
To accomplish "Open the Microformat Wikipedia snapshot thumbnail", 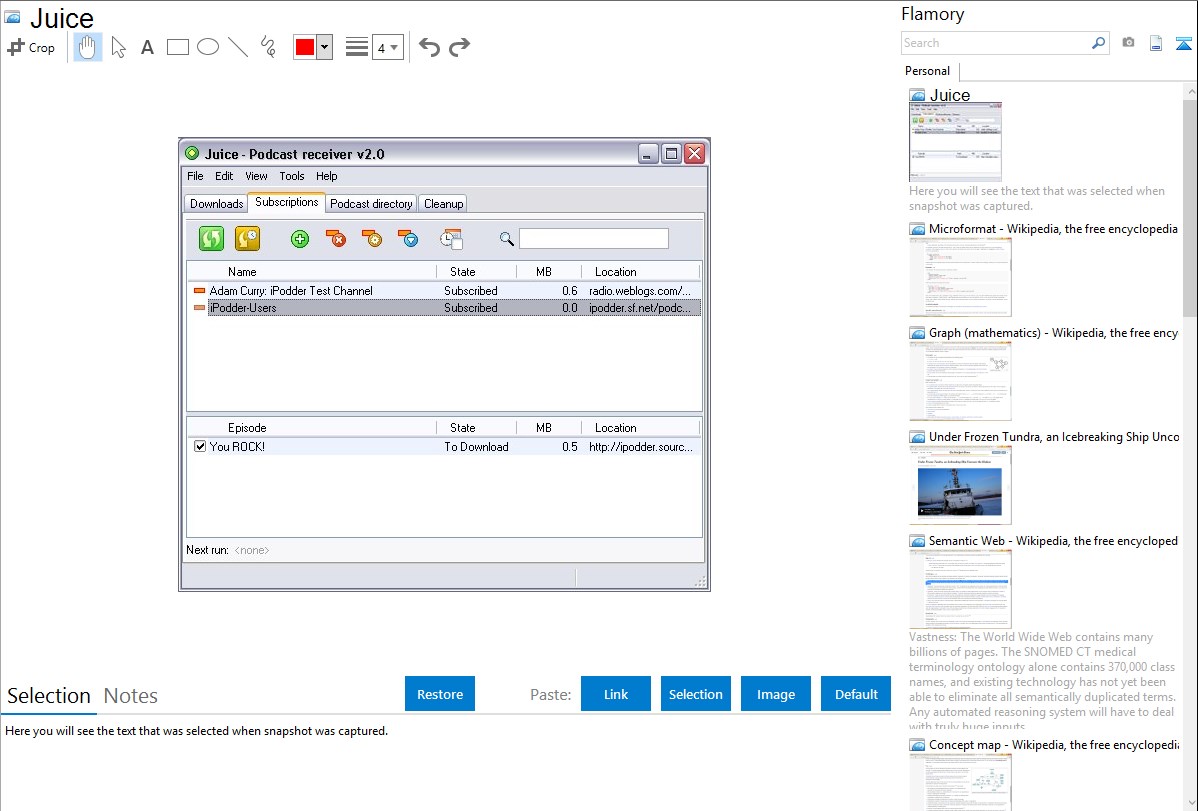I will [960, 277].
